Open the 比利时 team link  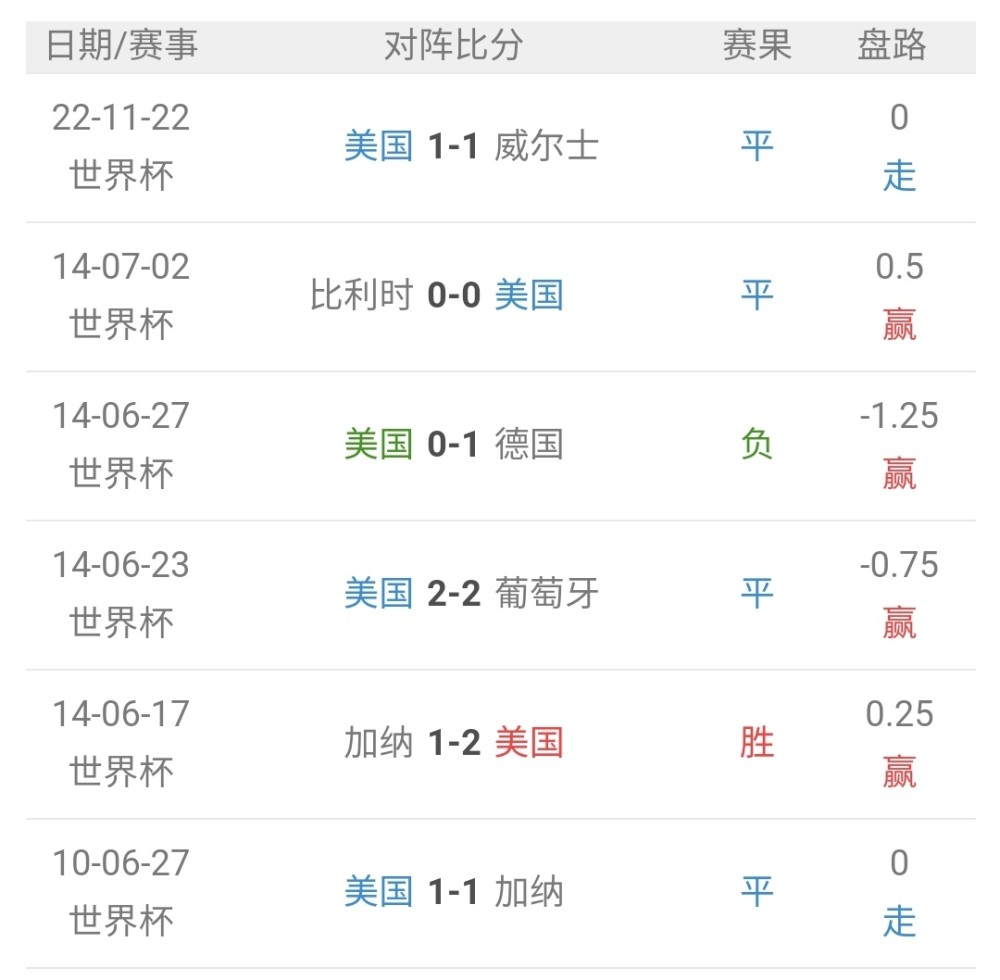pyautogui.click(x=362, y=296)
